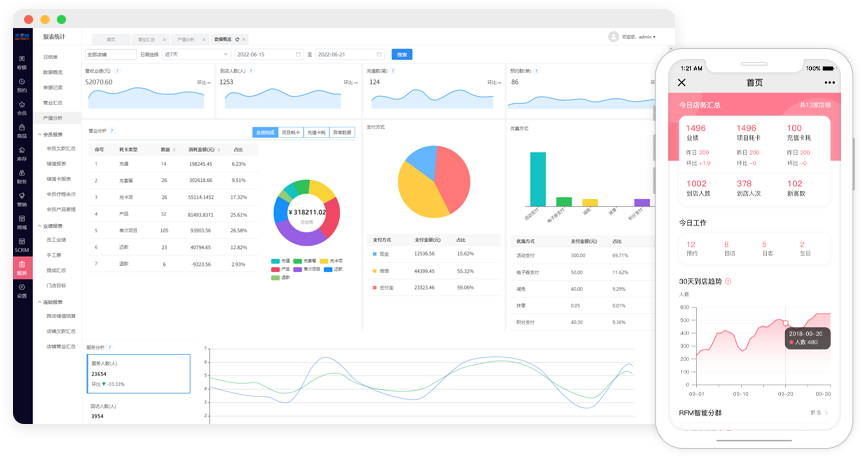
Task: Select the 异常数据 view option
Action: [343, 131]
